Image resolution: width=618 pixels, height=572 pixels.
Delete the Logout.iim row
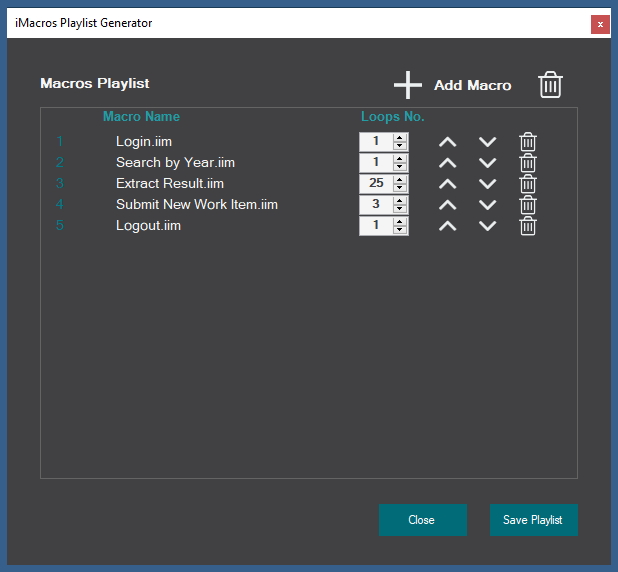point(528,226)
